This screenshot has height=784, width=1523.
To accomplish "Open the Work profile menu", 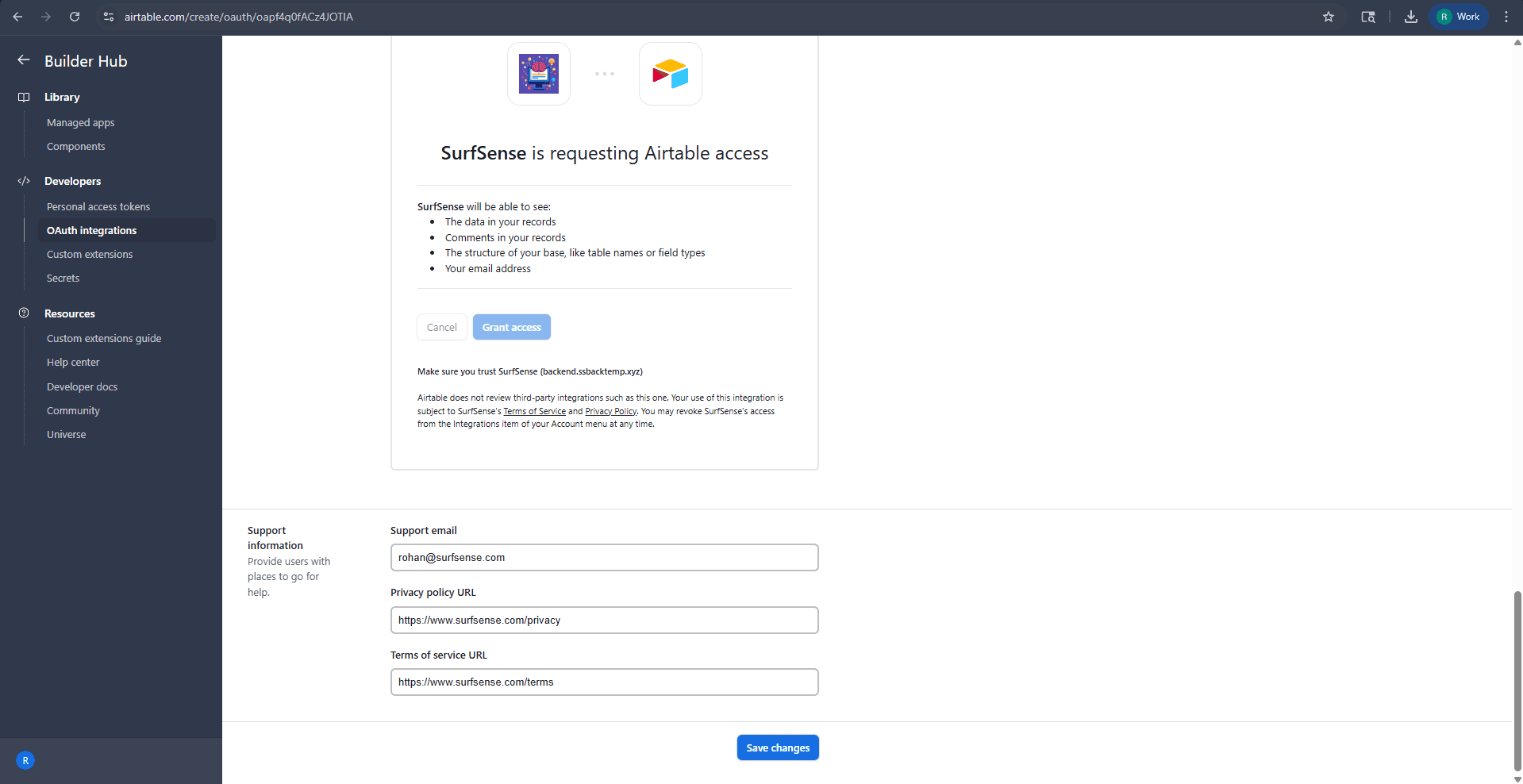I will click(x=1459, y=17).
